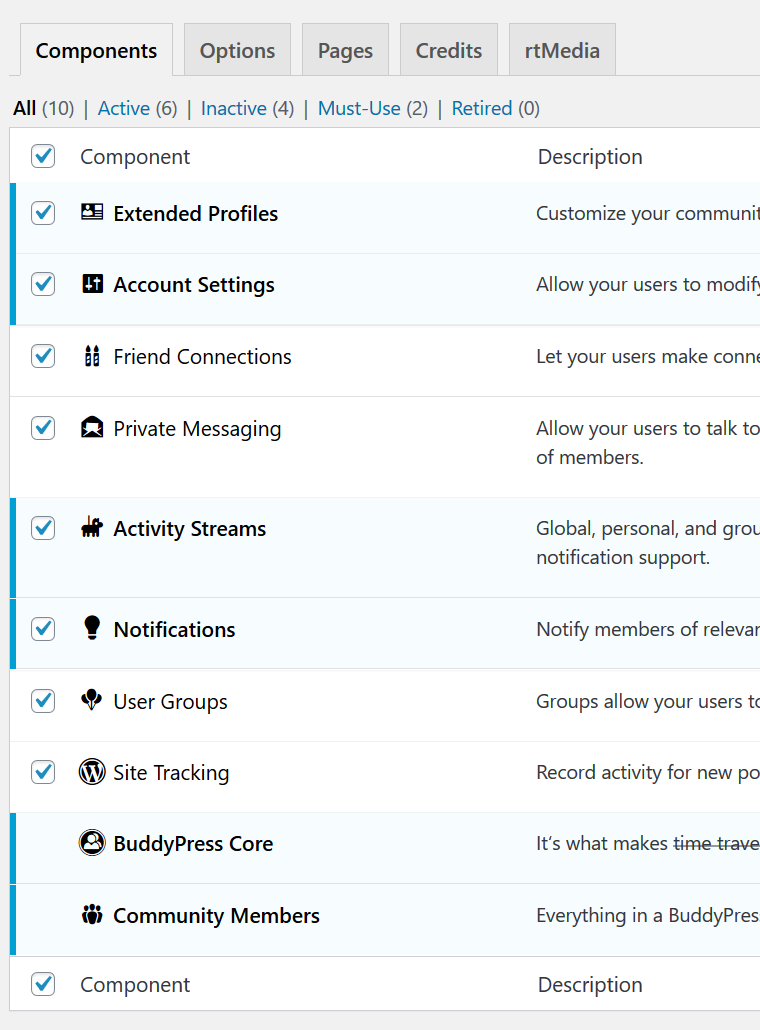
Task: Click the Site Tracking label
Action: click(171, 772)
